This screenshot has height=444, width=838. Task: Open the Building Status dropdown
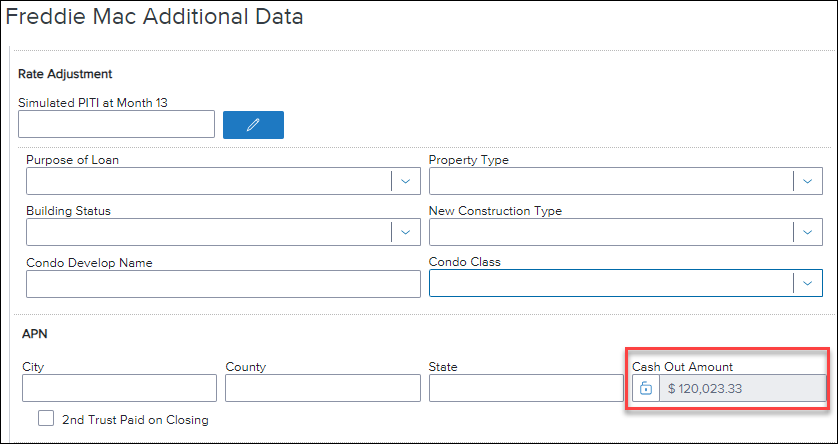point(223,232)
